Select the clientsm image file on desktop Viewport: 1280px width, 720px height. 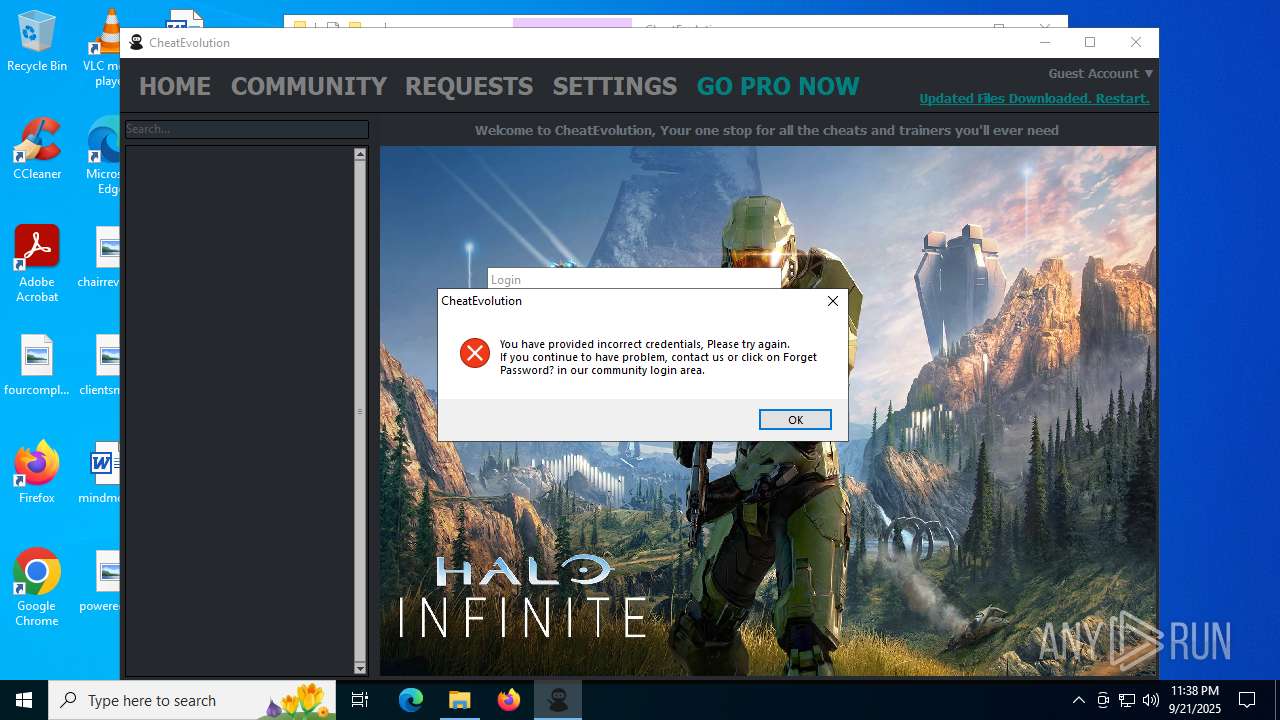click(101, 365)
